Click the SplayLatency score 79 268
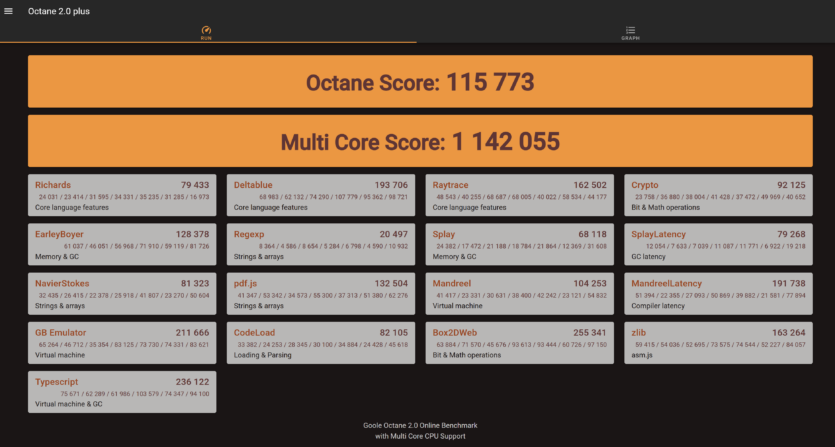The height and width of the screenshot is (447, 835). (x=791, y=234)
